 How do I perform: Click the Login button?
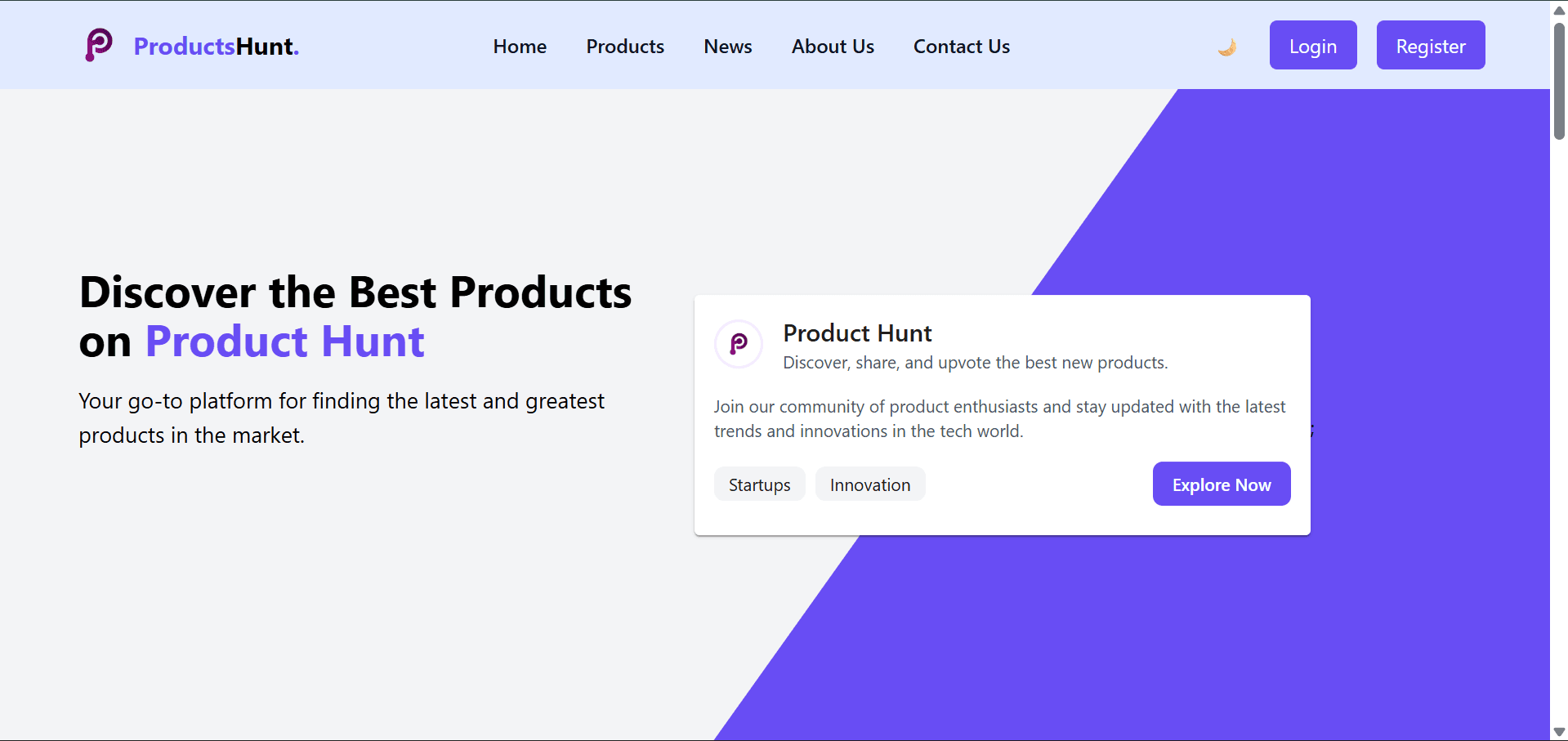[x=1312, y=45]
